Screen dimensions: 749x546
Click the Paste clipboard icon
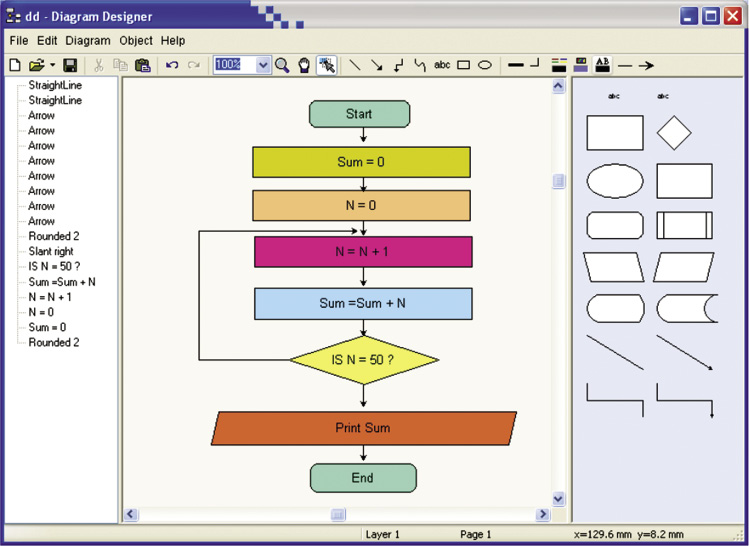142,65
